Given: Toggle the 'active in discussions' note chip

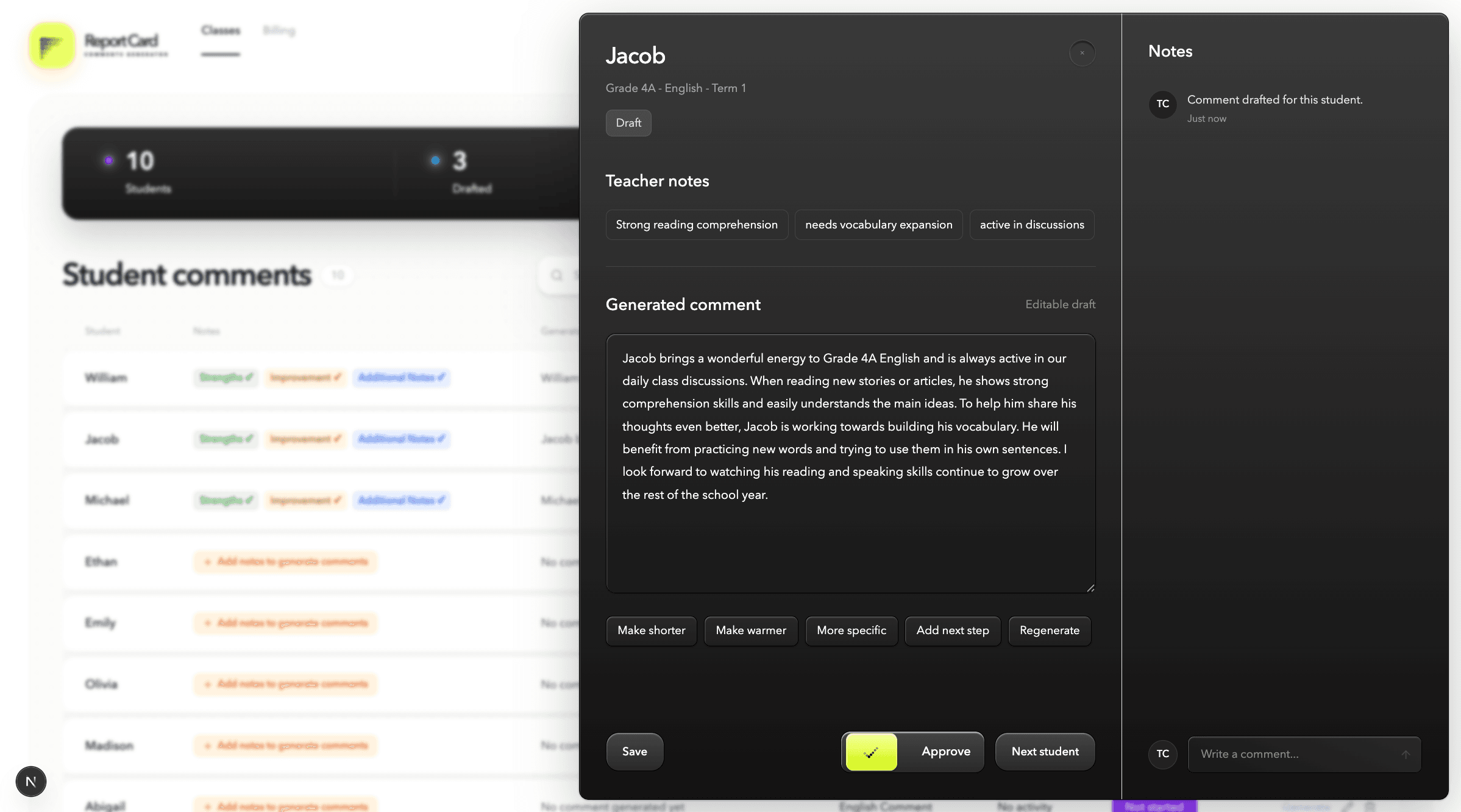Looking at the screenshot, I should (1032, 224).
